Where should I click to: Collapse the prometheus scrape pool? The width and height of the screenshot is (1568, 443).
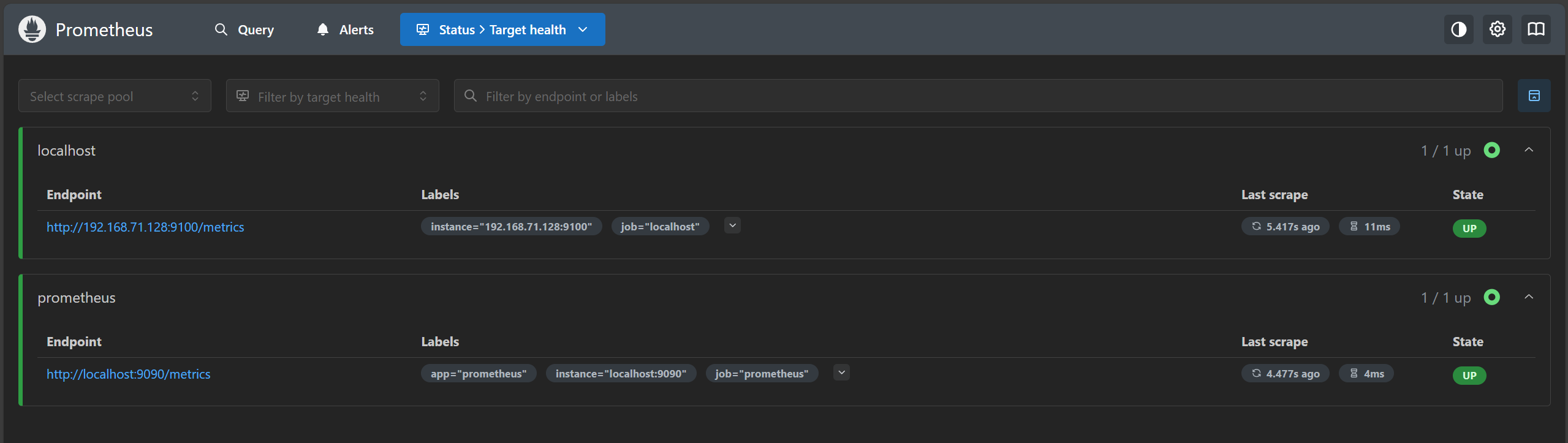(x=1529, y=297)
